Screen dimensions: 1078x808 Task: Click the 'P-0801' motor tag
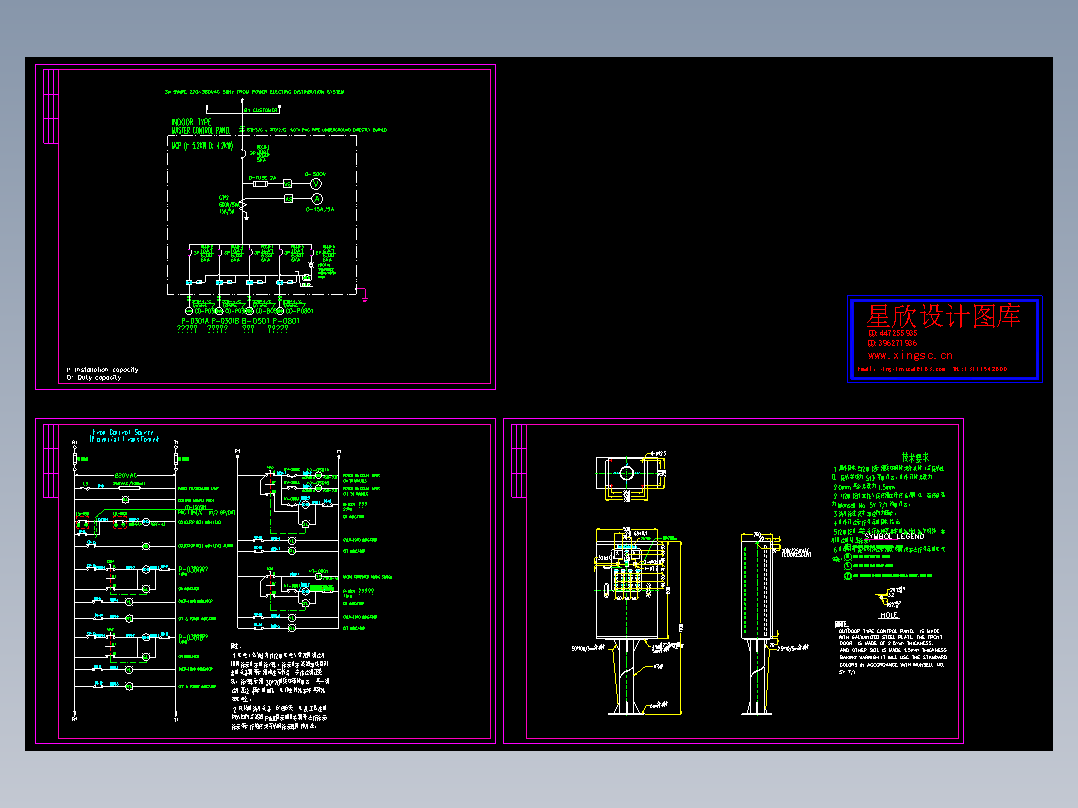(286, 321)
